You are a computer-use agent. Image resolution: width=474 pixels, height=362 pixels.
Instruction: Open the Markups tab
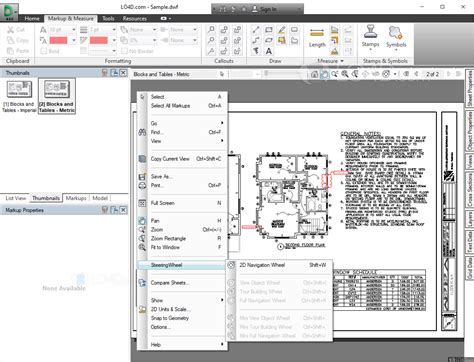(x=76, y=198)
